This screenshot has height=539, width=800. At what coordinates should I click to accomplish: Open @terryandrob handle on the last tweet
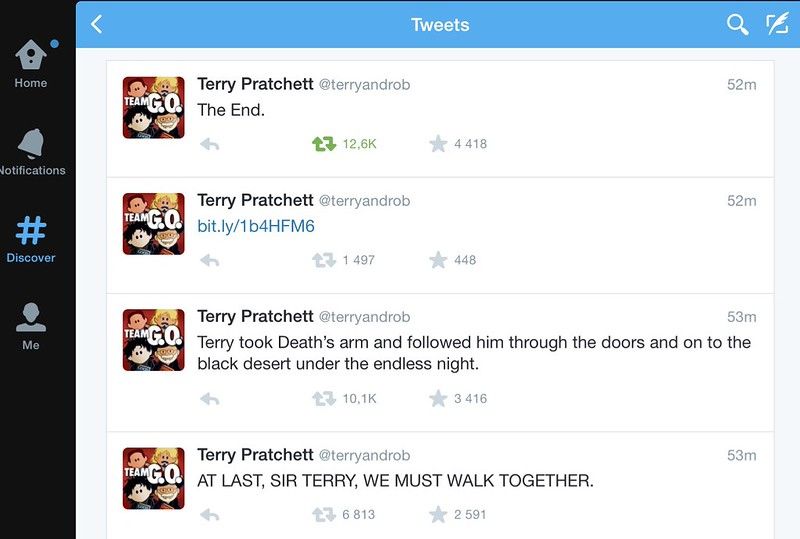[364, 455]
